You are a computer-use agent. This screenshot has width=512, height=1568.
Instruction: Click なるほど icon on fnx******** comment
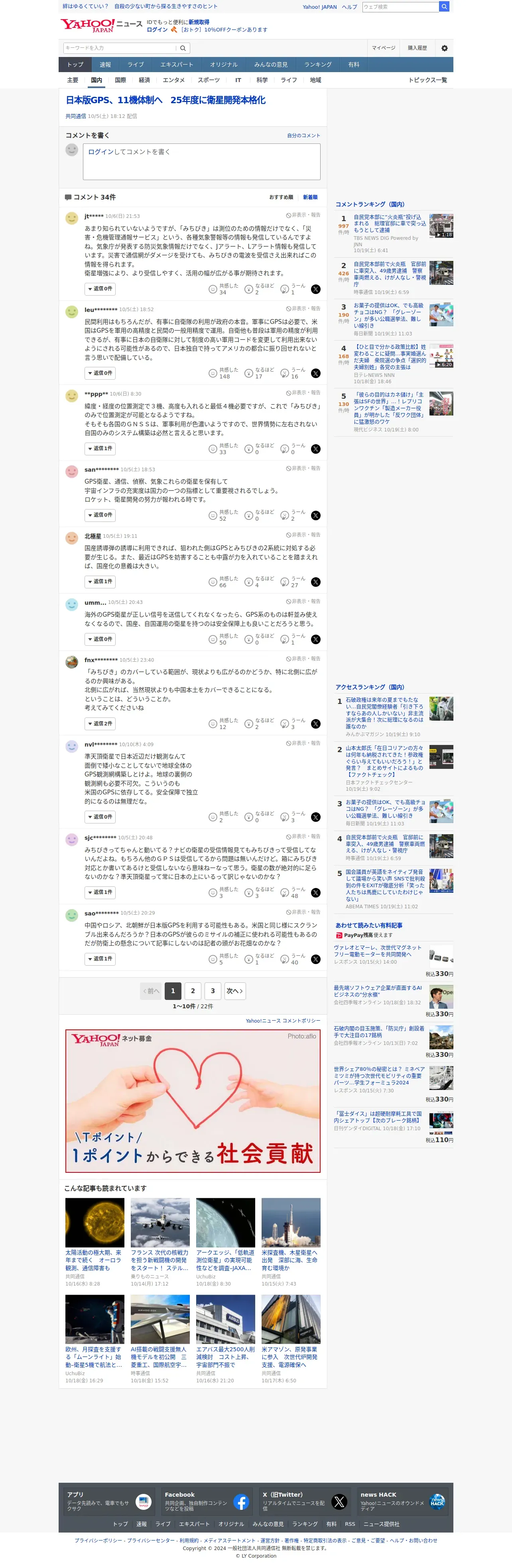click(x=249, y=724)
